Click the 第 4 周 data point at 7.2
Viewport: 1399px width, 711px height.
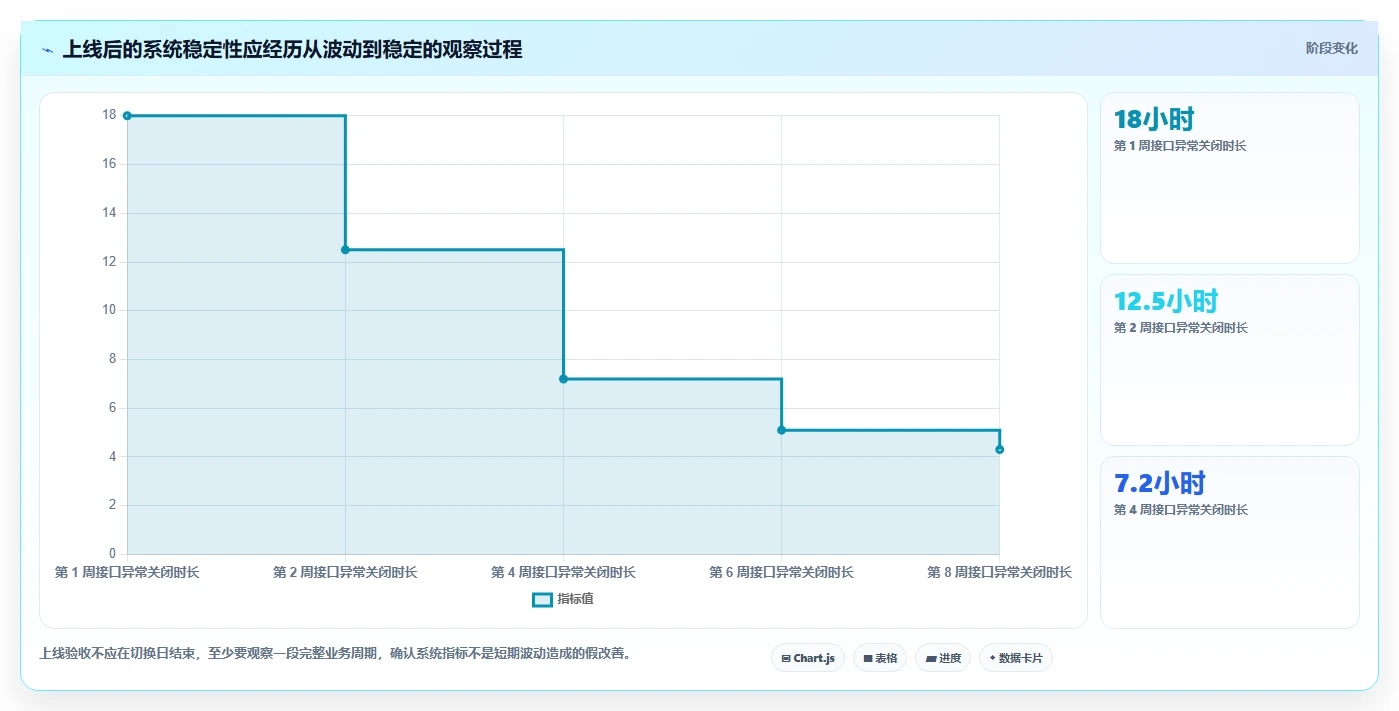[563, 379]
